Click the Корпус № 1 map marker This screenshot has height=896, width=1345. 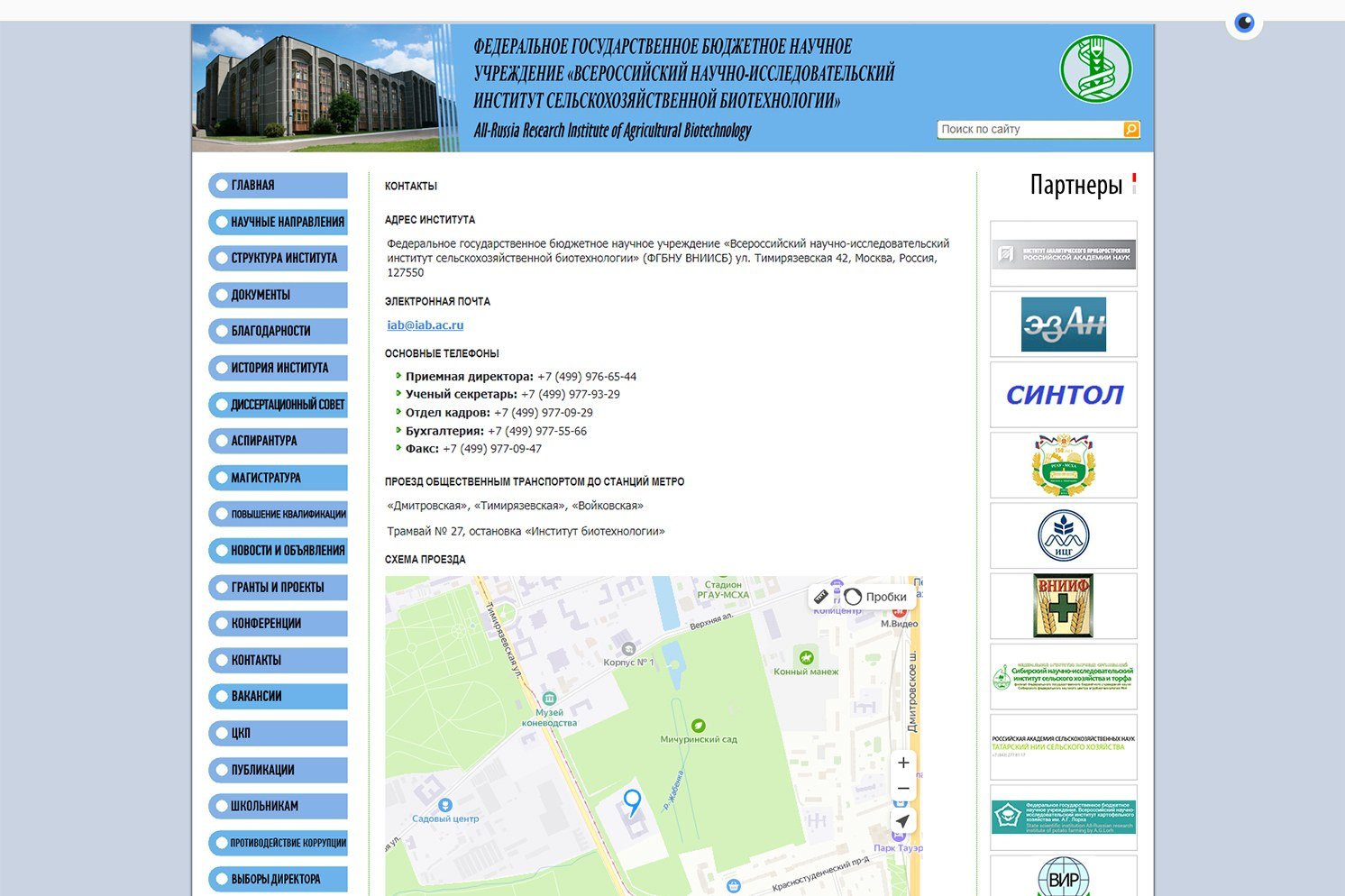629,649
